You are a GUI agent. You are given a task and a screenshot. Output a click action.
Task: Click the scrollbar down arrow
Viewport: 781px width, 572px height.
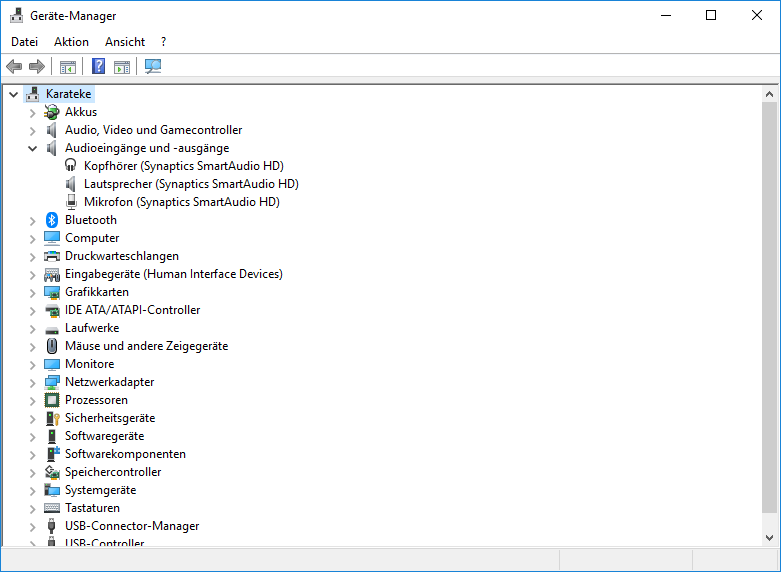[x=770, y=538]
